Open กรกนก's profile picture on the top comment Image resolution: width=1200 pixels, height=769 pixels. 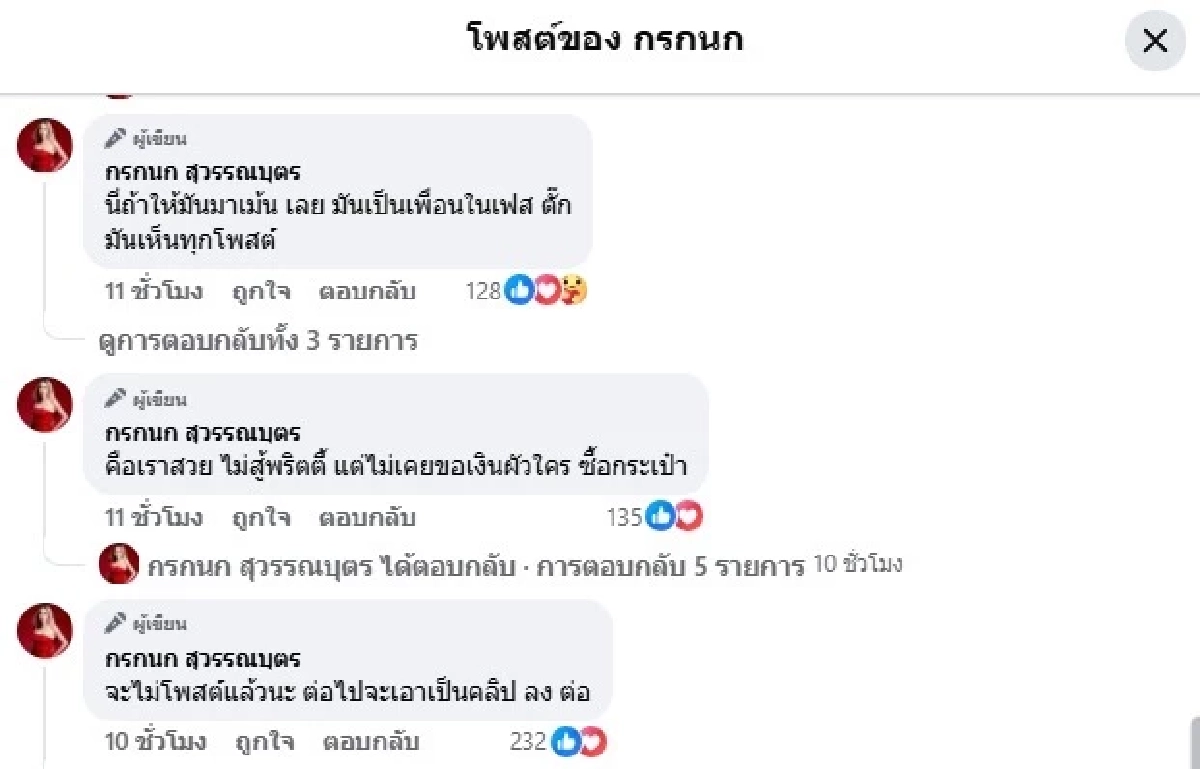pos(44,145)
